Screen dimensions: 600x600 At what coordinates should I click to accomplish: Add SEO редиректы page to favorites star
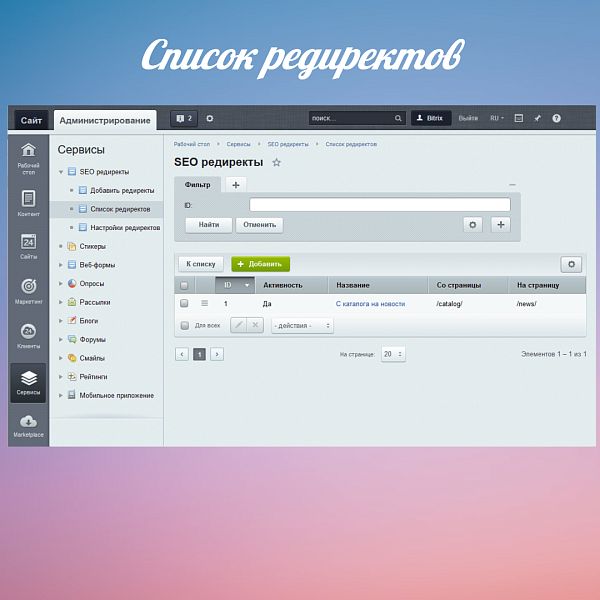(x=277, y=162)
